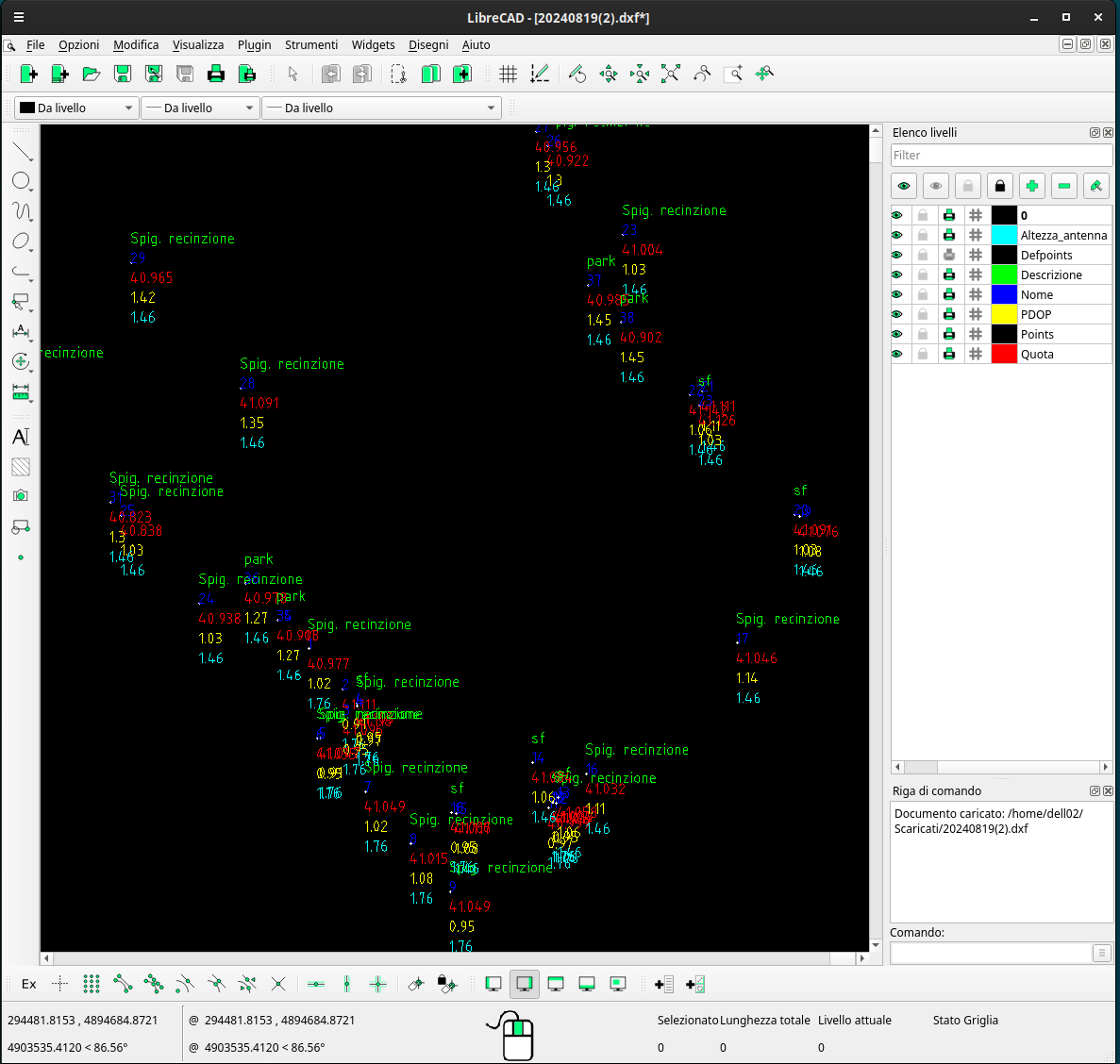Screen dimensions: 1120x1064
Task: Hide all layers with grey eye button
Action: tap(936, 187)
